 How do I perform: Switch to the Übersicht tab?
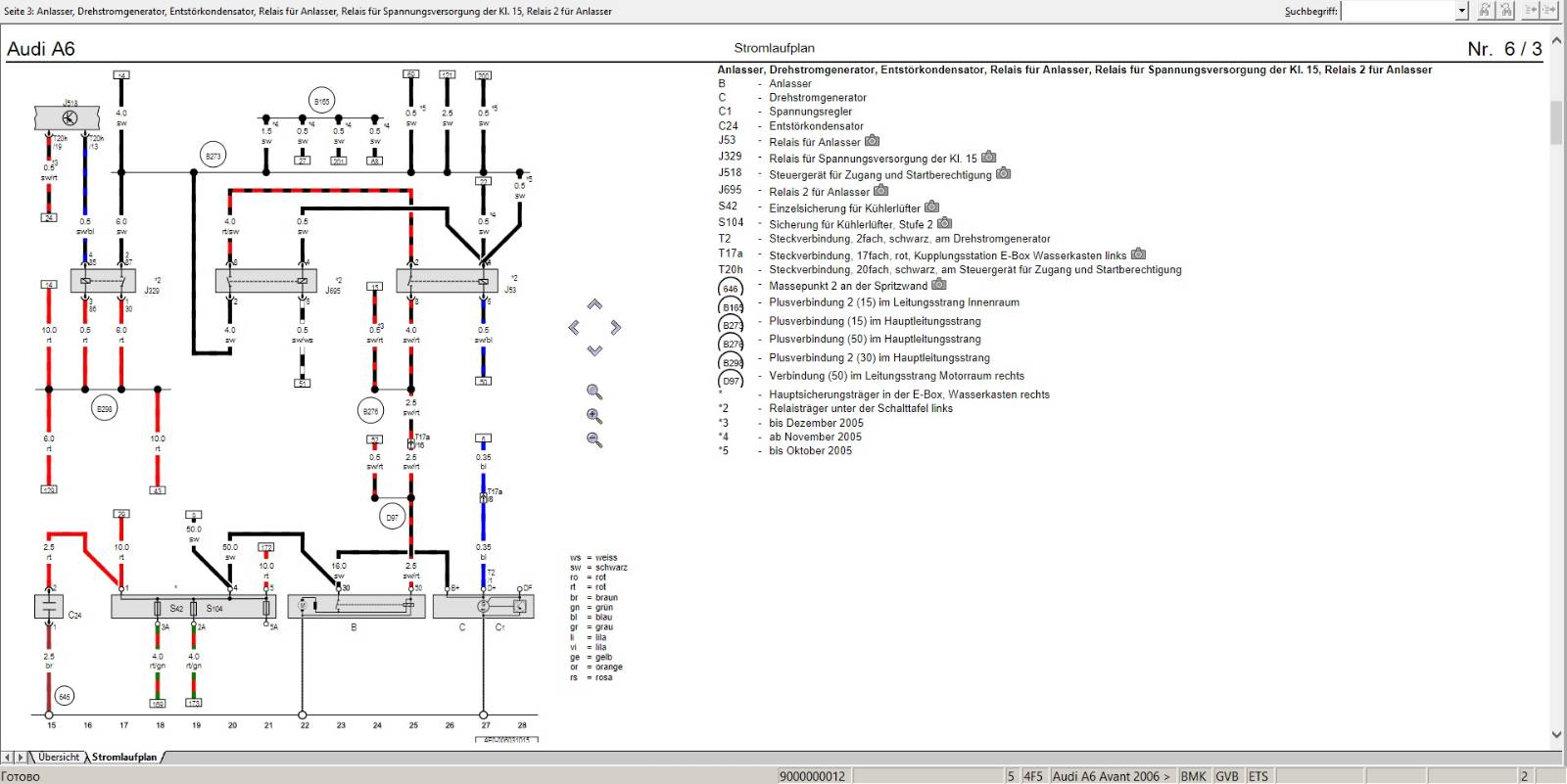(59, 758)
